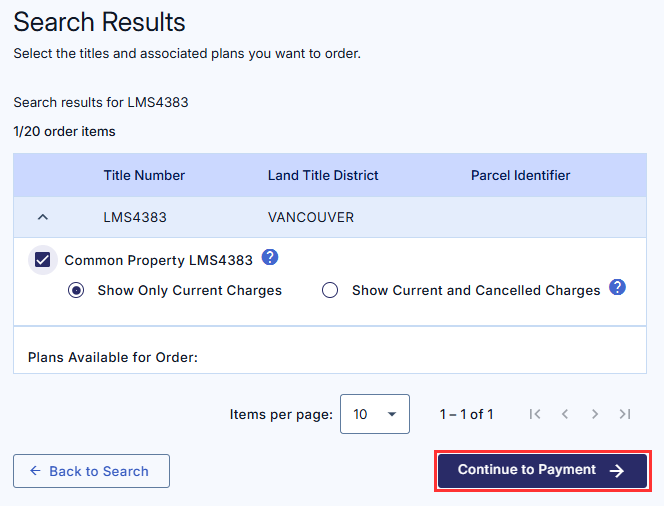Click the LMS4383 title number cell
Screen dimensions: 664x506
point(135,217)
